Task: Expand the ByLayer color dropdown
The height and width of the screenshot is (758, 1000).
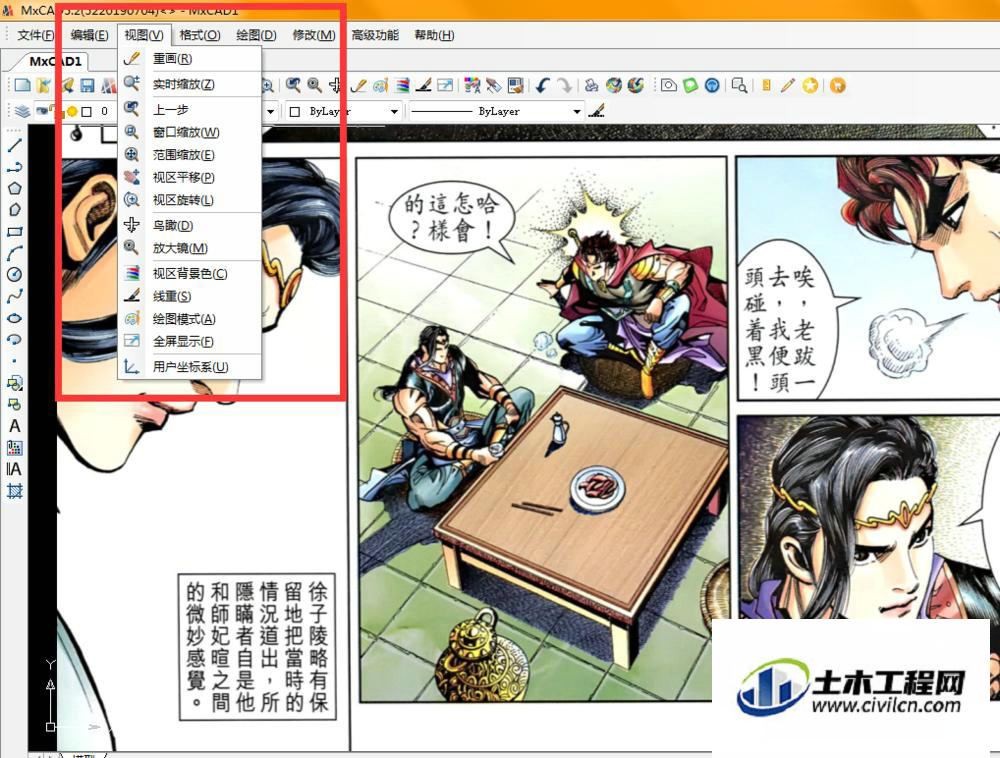Action: point(394,112)
